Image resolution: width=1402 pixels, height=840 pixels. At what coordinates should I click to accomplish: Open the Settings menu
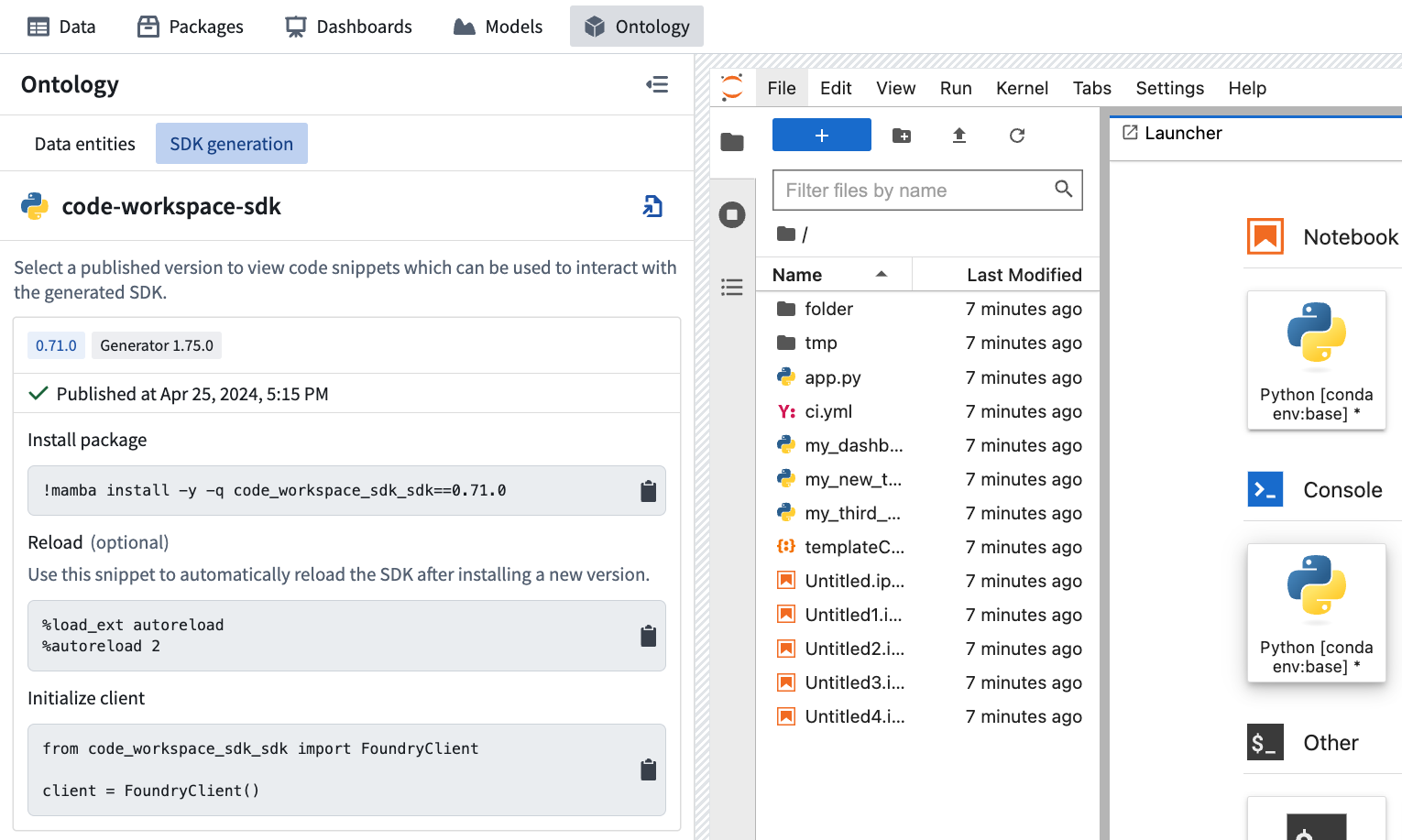click(1169, 88)
